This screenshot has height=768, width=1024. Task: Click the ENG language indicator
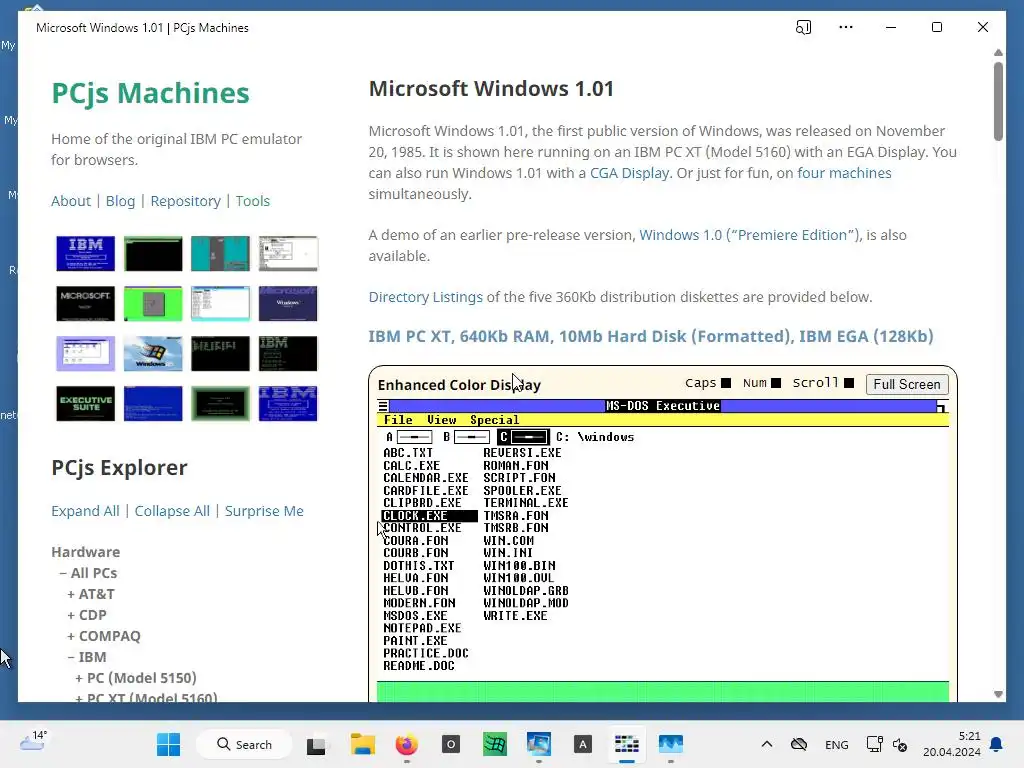[x=837, y=744]
